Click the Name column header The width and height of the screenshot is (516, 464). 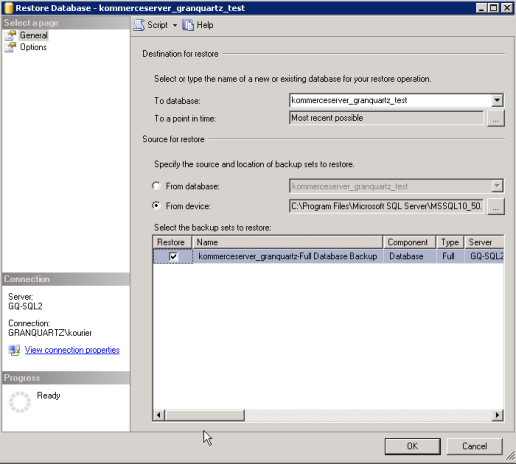click(x=288, y=242)
